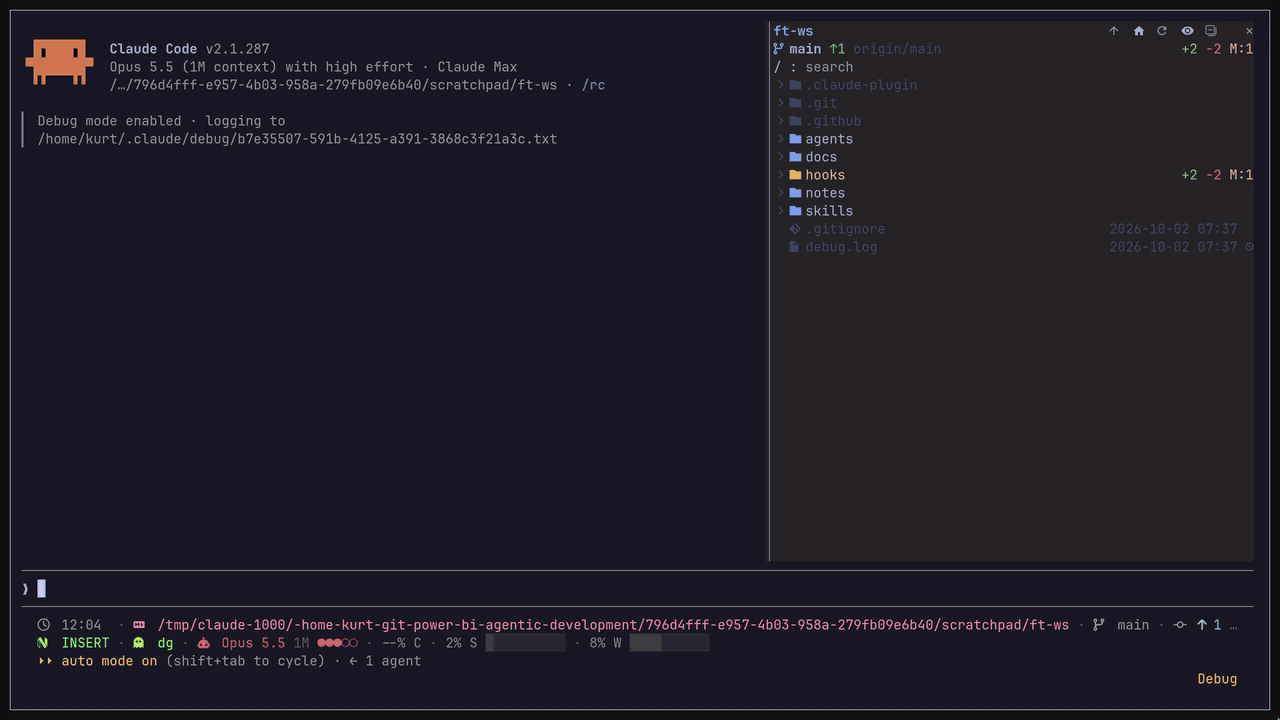Go to home directory via house icon
This screenshot has width=1280, height=720.
[x=1138, y=31]
